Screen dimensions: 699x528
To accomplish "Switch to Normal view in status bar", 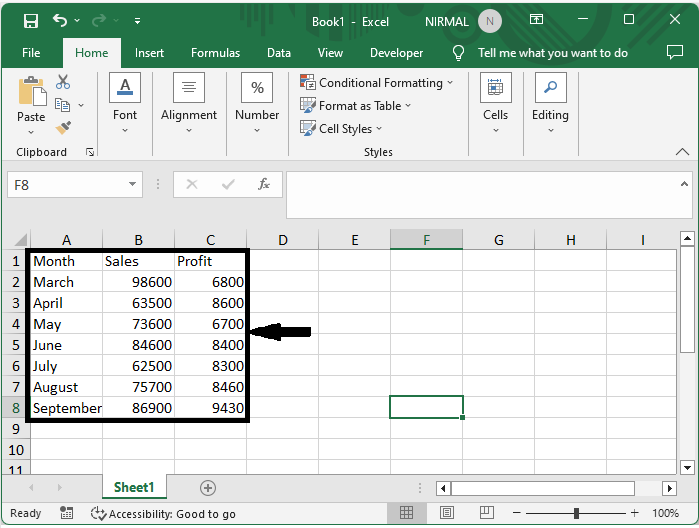I will 407,513.
